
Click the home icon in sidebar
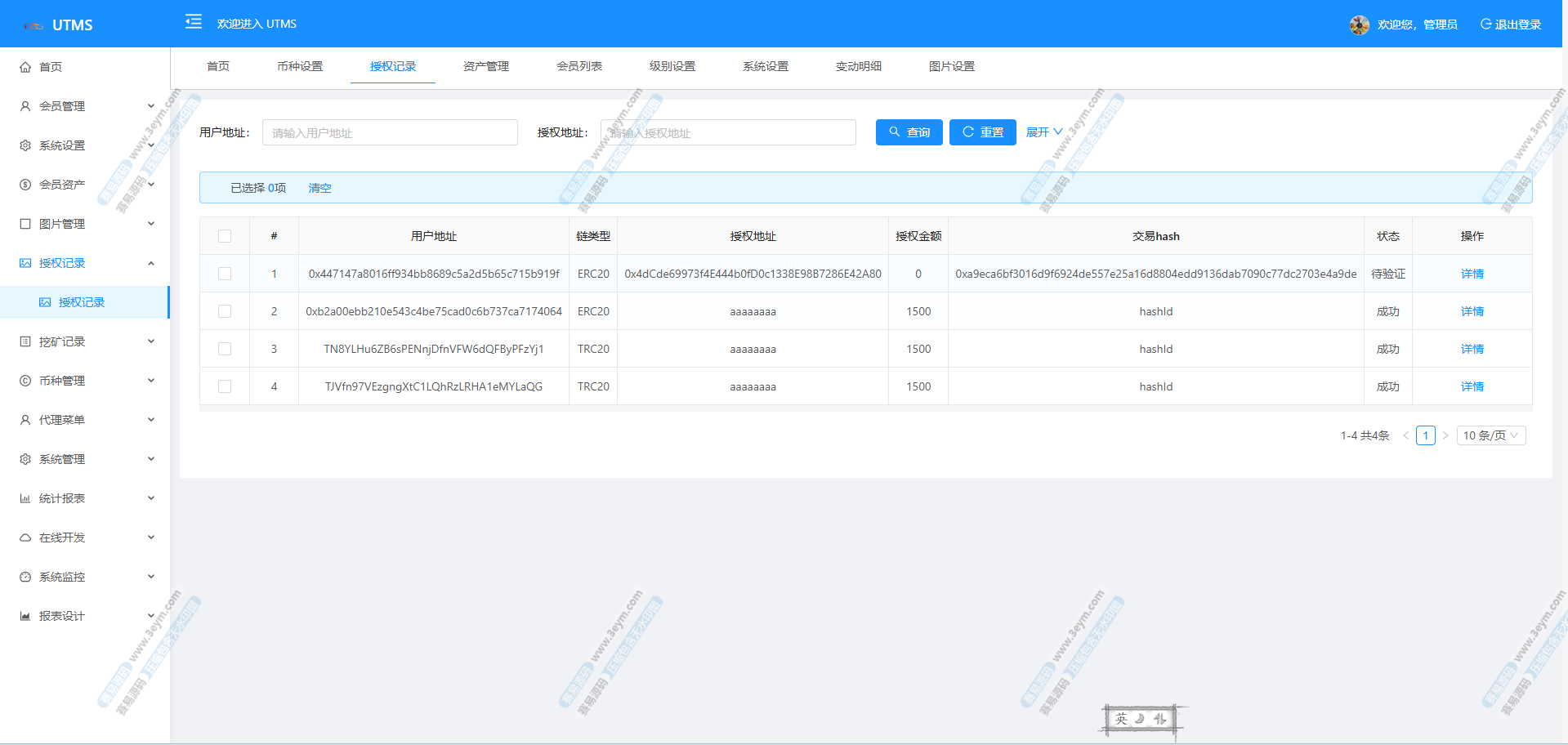25,67
